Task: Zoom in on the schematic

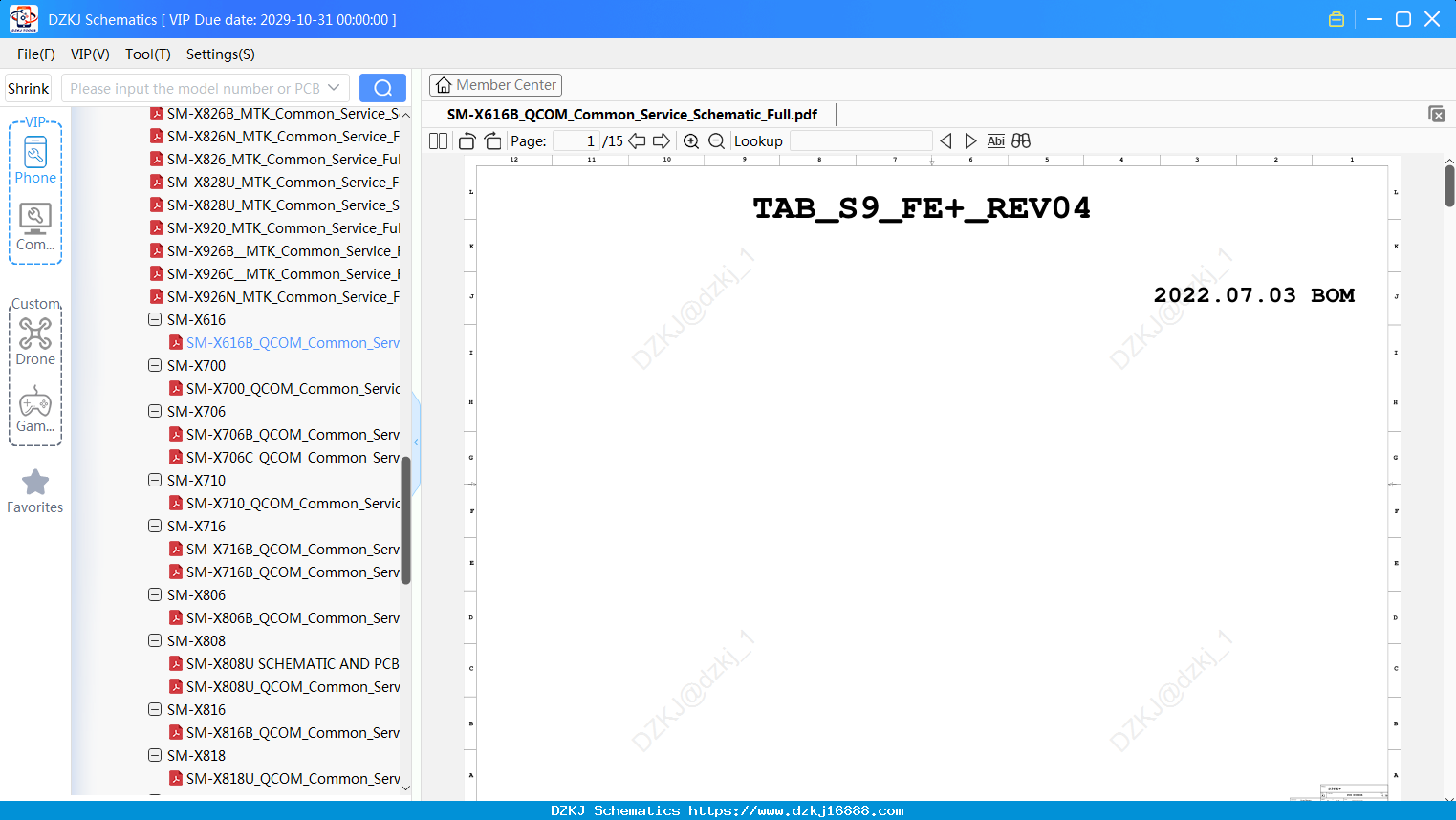Action: [691, 141]
